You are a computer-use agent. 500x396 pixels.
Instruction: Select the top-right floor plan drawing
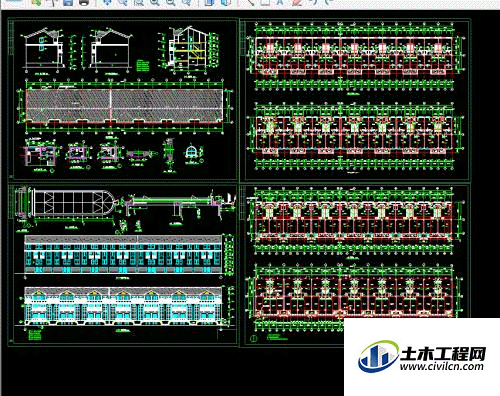(x=354, y=55)
